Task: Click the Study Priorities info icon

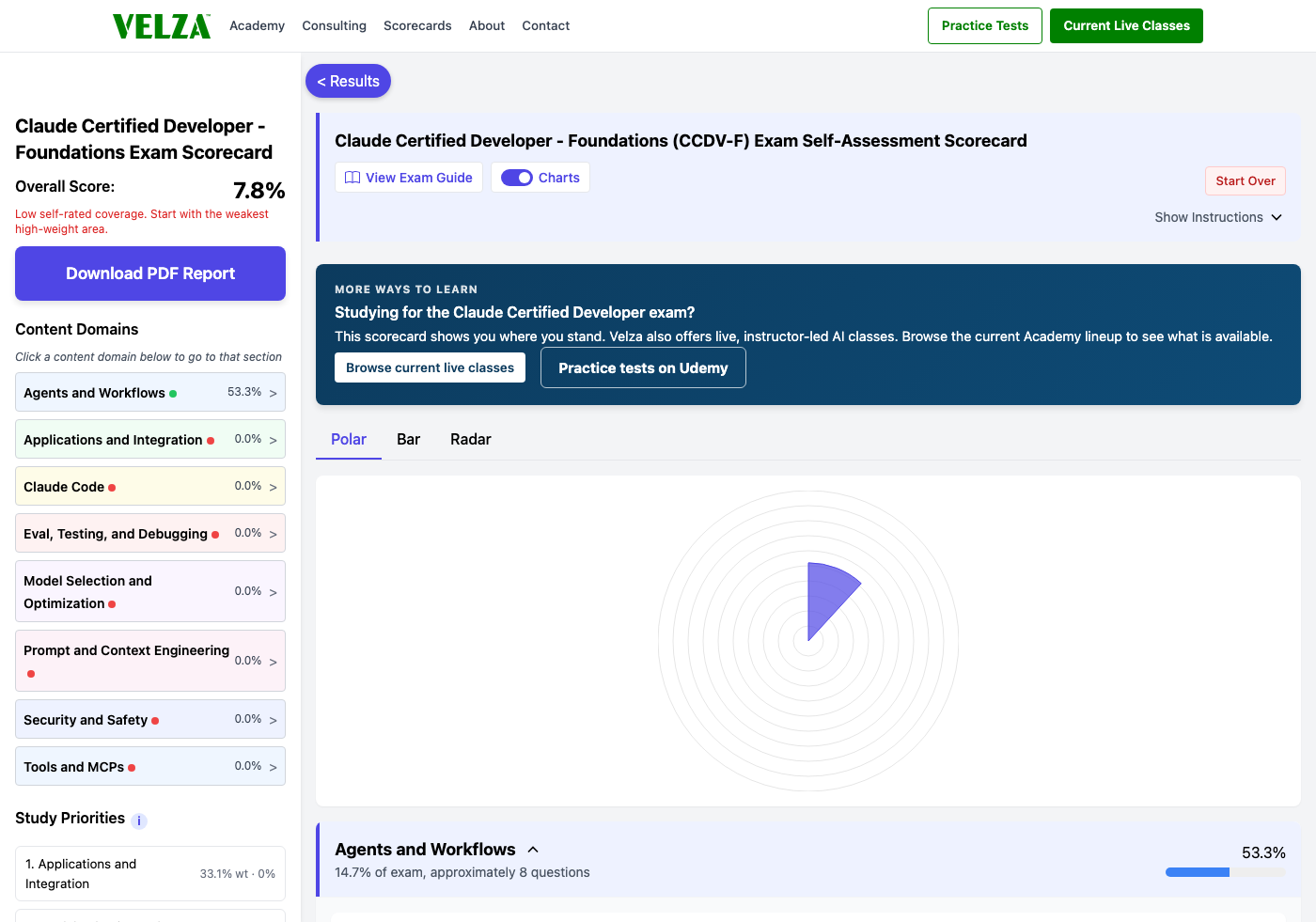Action: 139,820
